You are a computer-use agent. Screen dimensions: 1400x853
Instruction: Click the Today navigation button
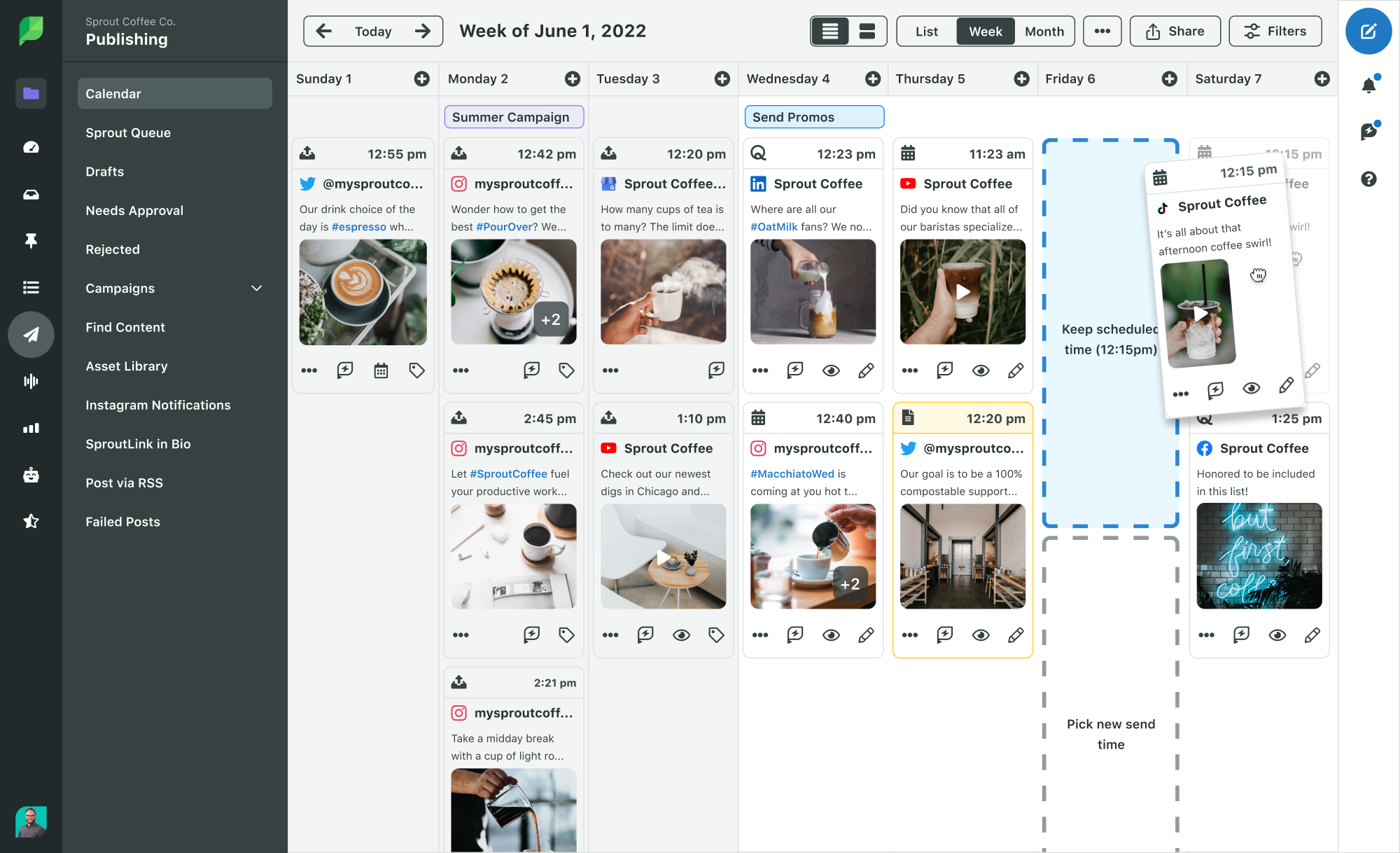(x=372, y=30)
